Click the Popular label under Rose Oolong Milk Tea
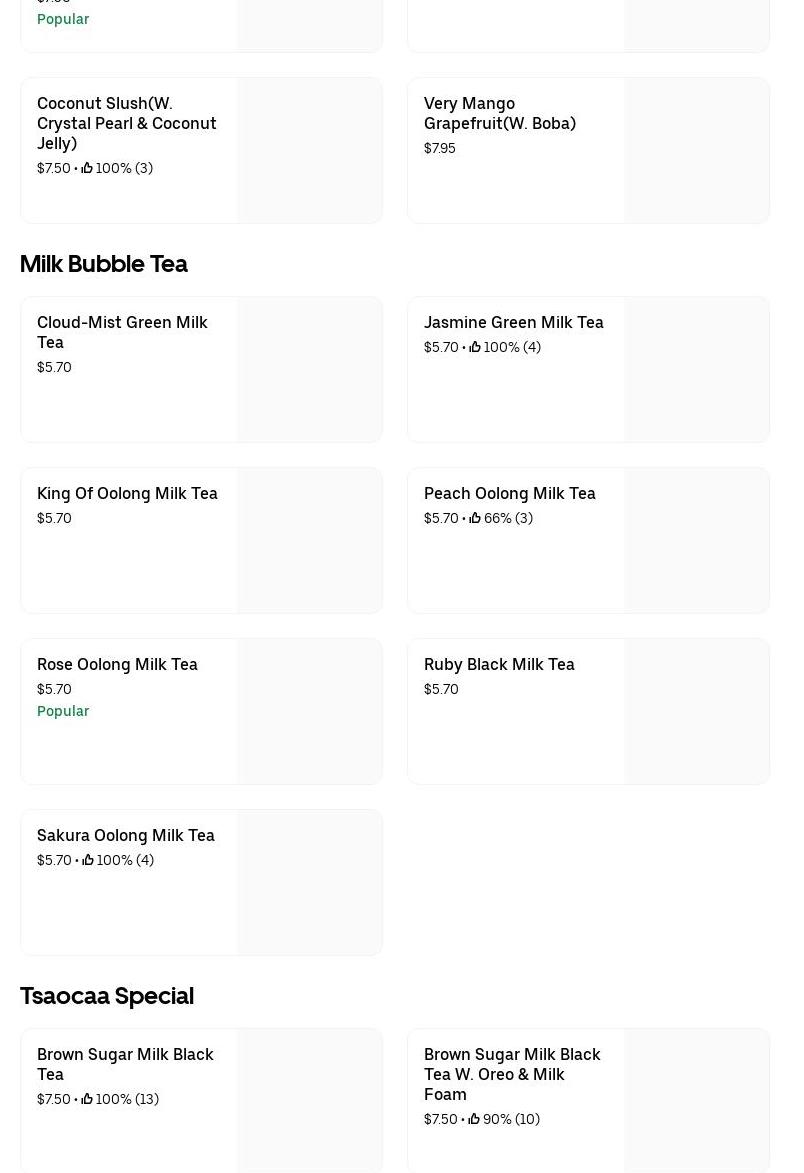The width and height of the screenshot is (804, 1173). (x=63, y=711)
